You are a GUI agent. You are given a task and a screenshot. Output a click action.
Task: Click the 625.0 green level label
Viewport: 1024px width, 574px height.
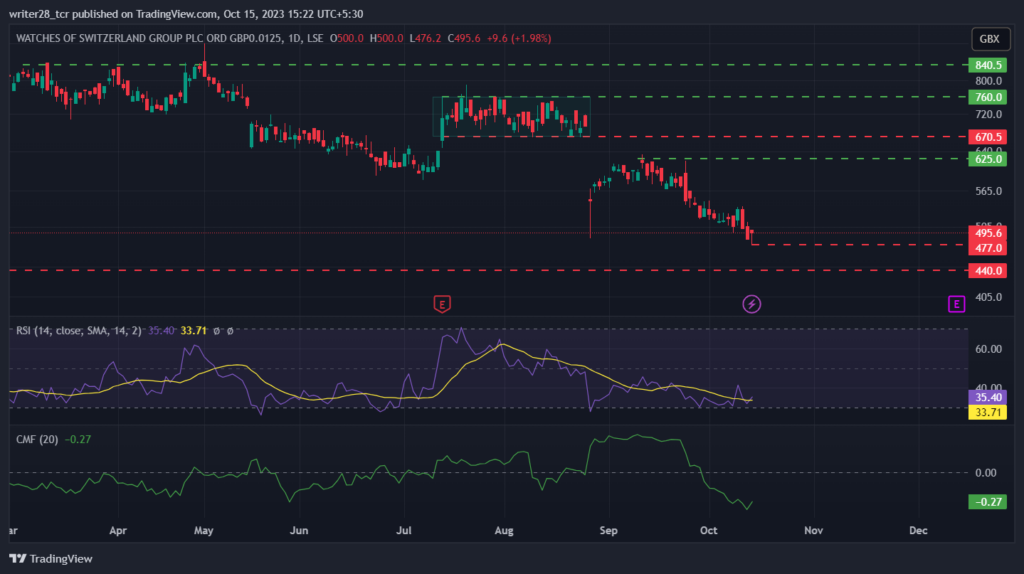tap(987, 159)
